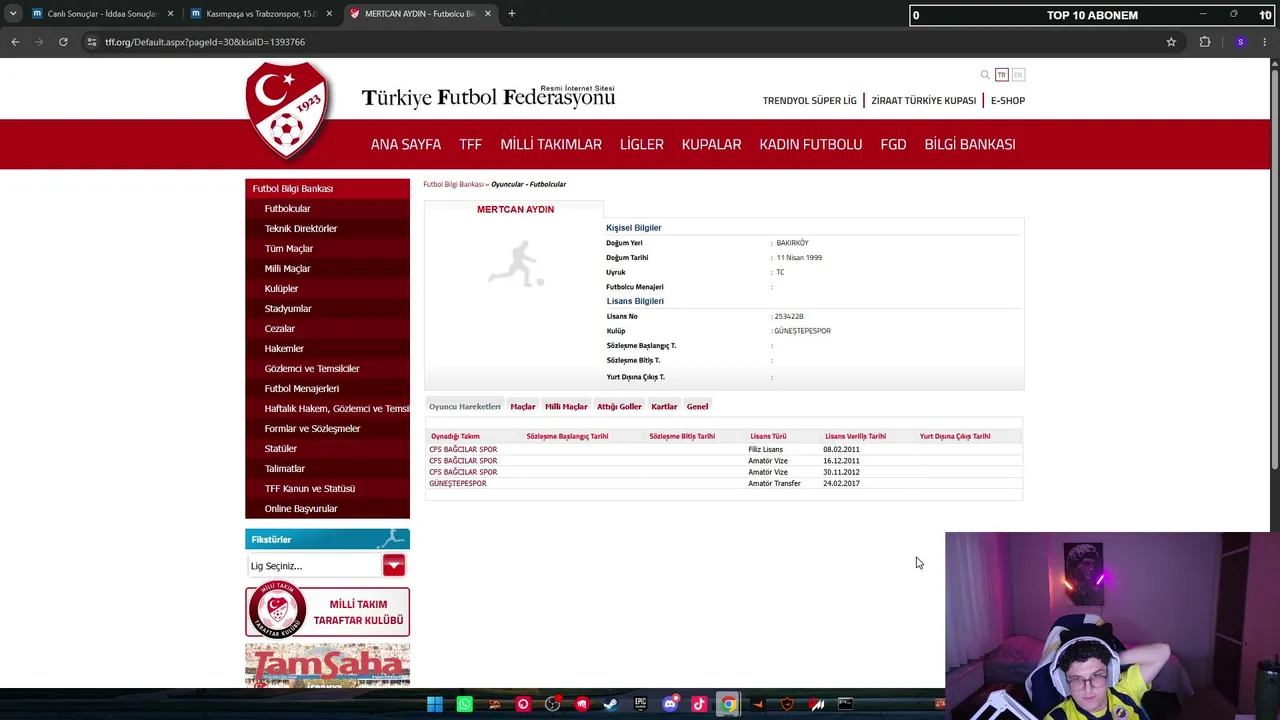
Task: Open KADIN FUTBOLU navigation menu
Action: coord(811,144)
